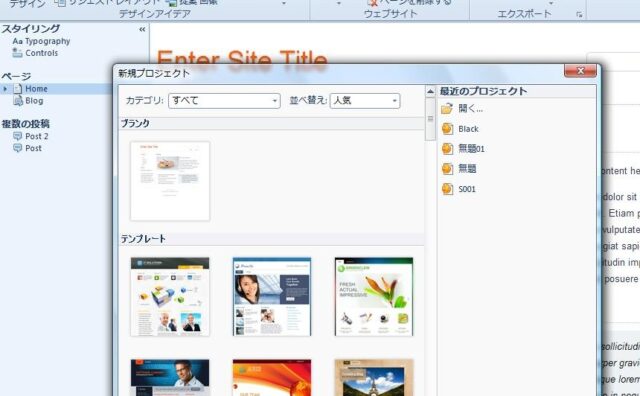Click the 無題01 project orange icon

(447, 149)
